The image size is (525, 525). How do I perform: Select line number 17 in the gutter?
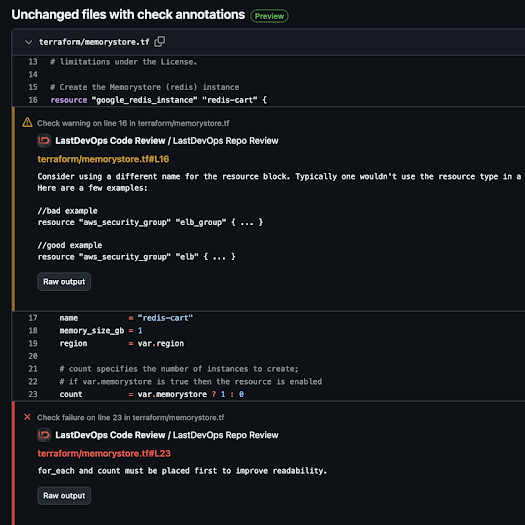click(33, 318)
